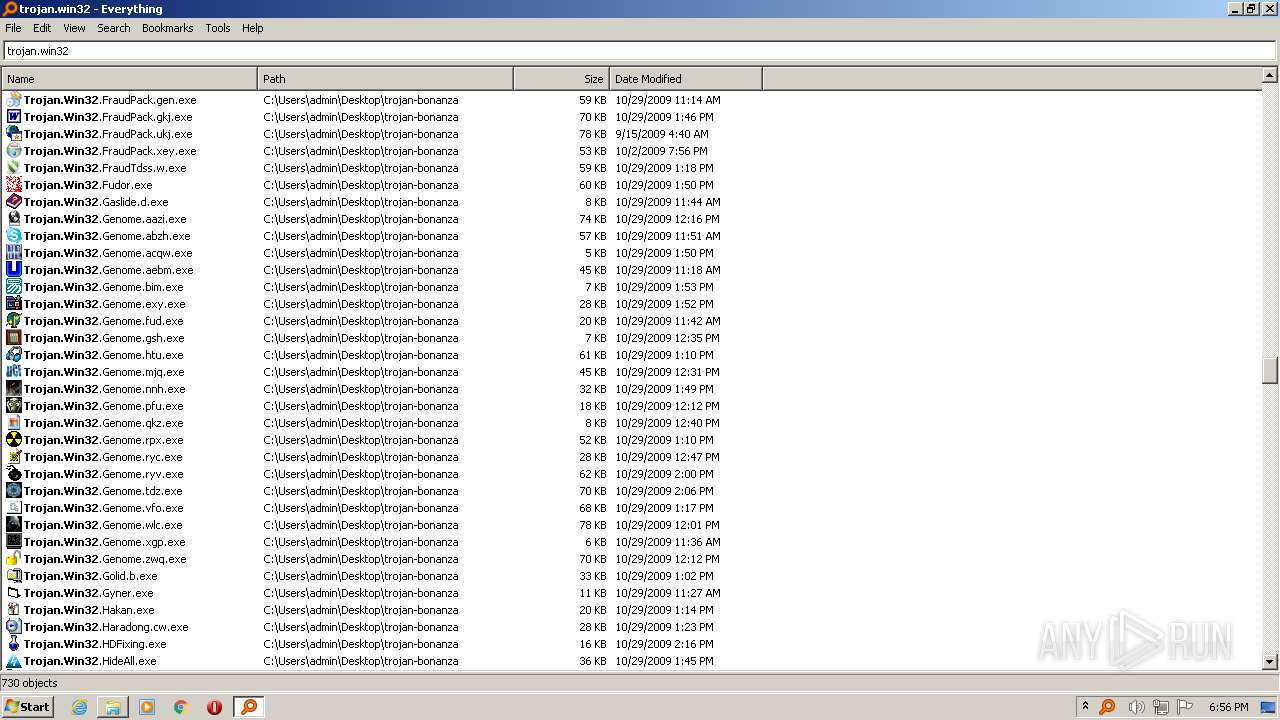This screenshot has height=720, width=1280.
Task: Open Internet Explorer from the taskbar
Action: pos(79,707)
